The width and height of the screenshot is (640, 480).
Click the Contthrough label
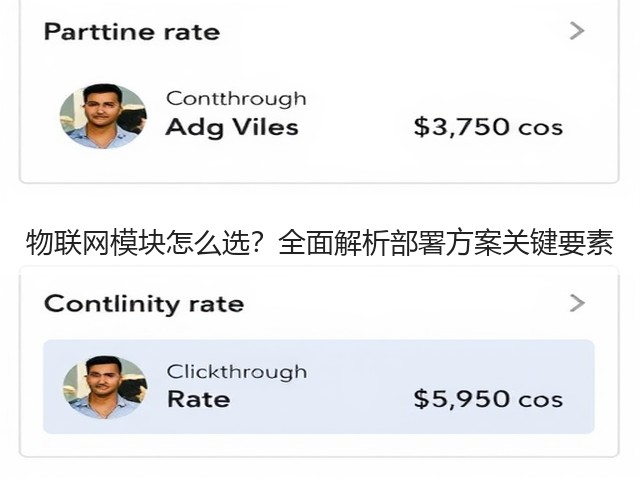[x=236, y=99]
